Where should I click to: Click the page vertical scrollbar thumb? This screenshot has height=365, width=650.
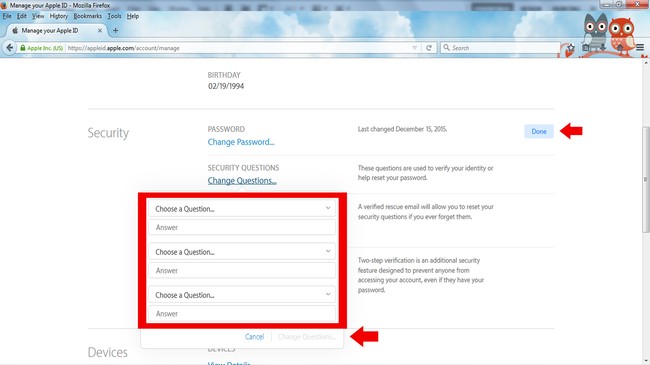coord(646,179)
